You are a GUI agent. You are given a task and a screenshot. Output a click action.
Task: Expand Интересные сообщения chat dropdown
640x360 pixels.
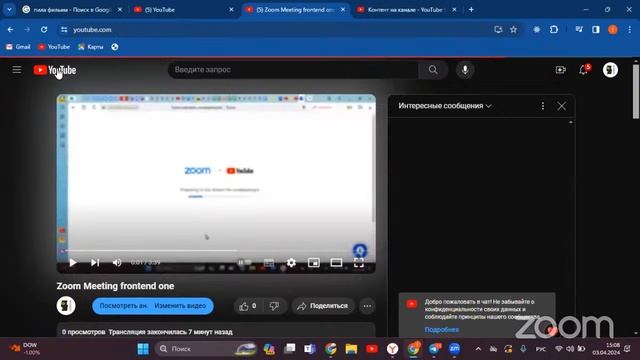pyautogui.click(x=445, y=106)
